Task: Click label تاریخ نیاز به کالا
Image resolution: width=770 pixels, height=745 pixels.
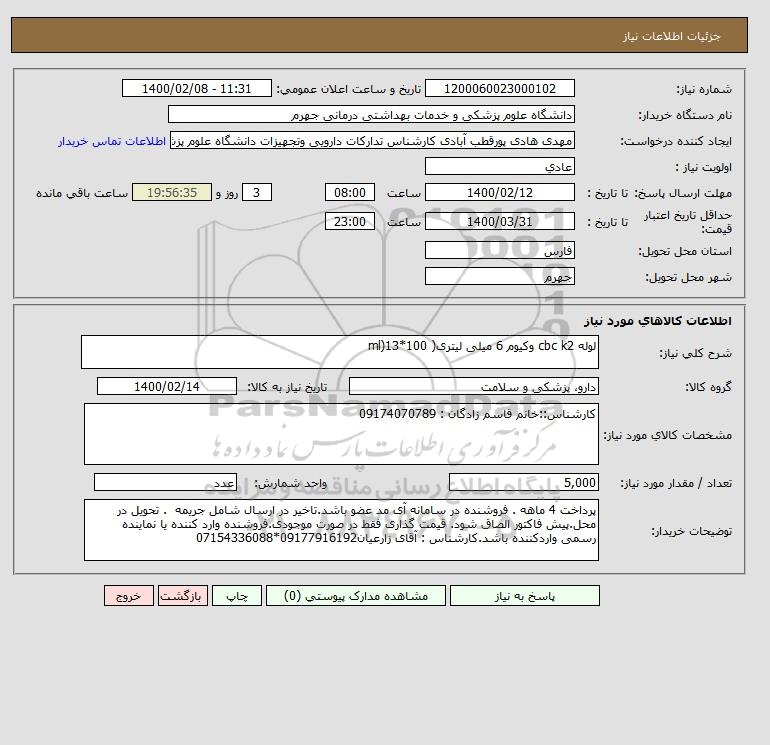Action: point(287,387)
